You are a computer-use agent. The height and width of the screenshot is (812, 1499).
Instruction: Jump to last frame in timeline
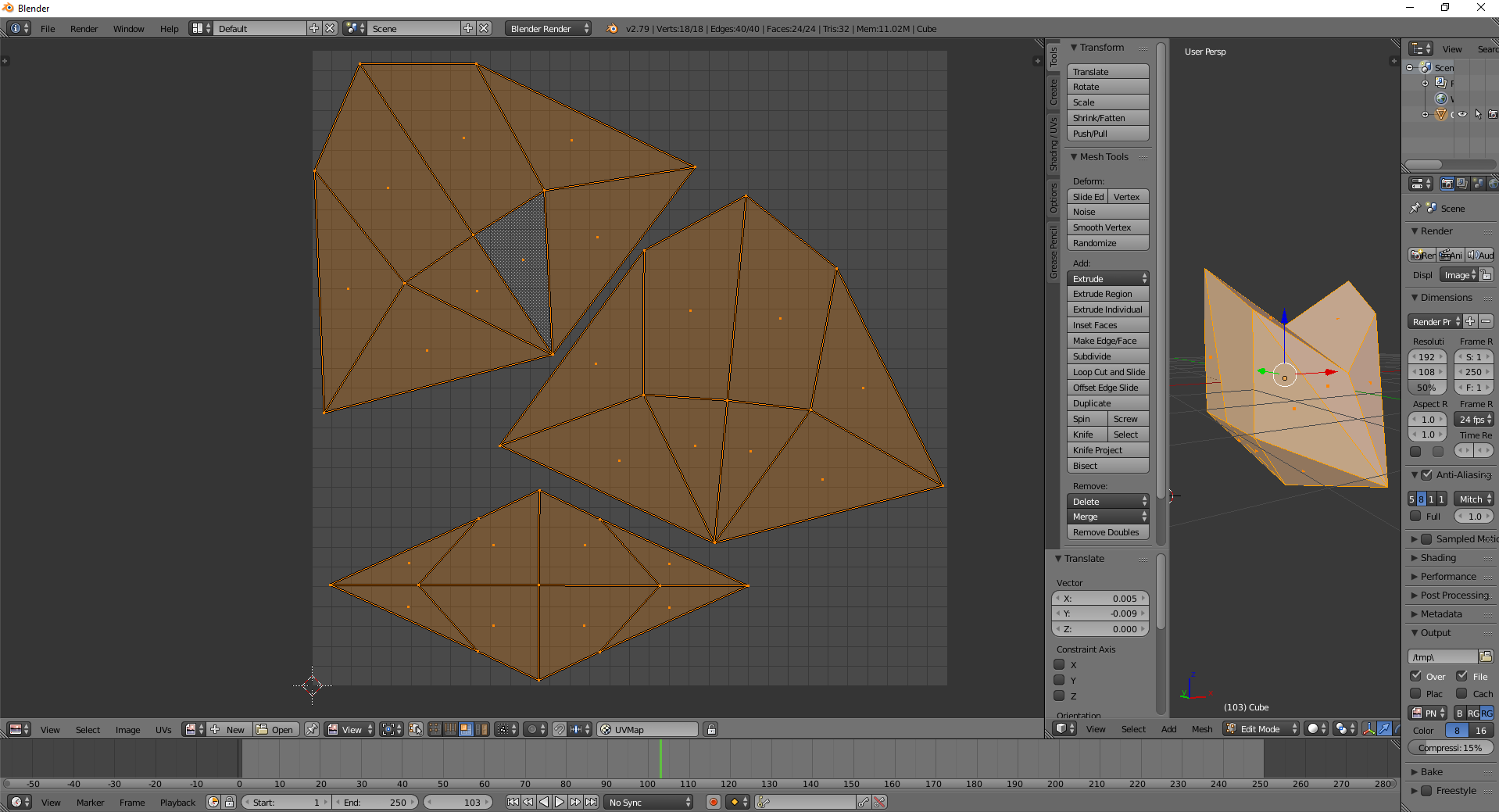coord(592,802)
